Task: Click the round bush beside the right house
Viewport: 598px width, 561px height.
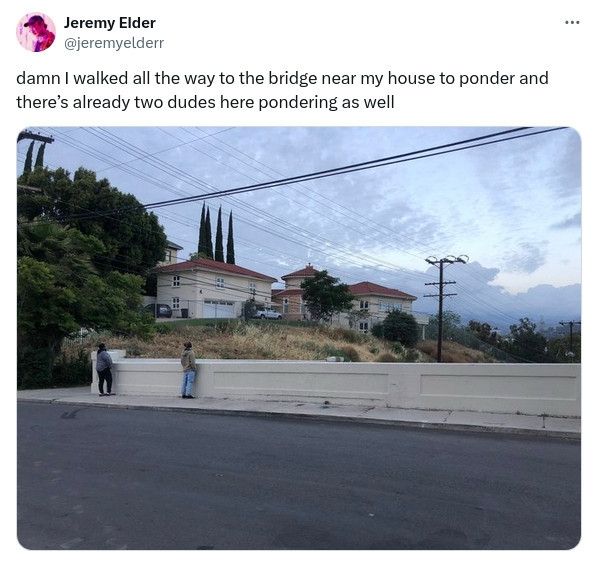Action: [400, 328]
